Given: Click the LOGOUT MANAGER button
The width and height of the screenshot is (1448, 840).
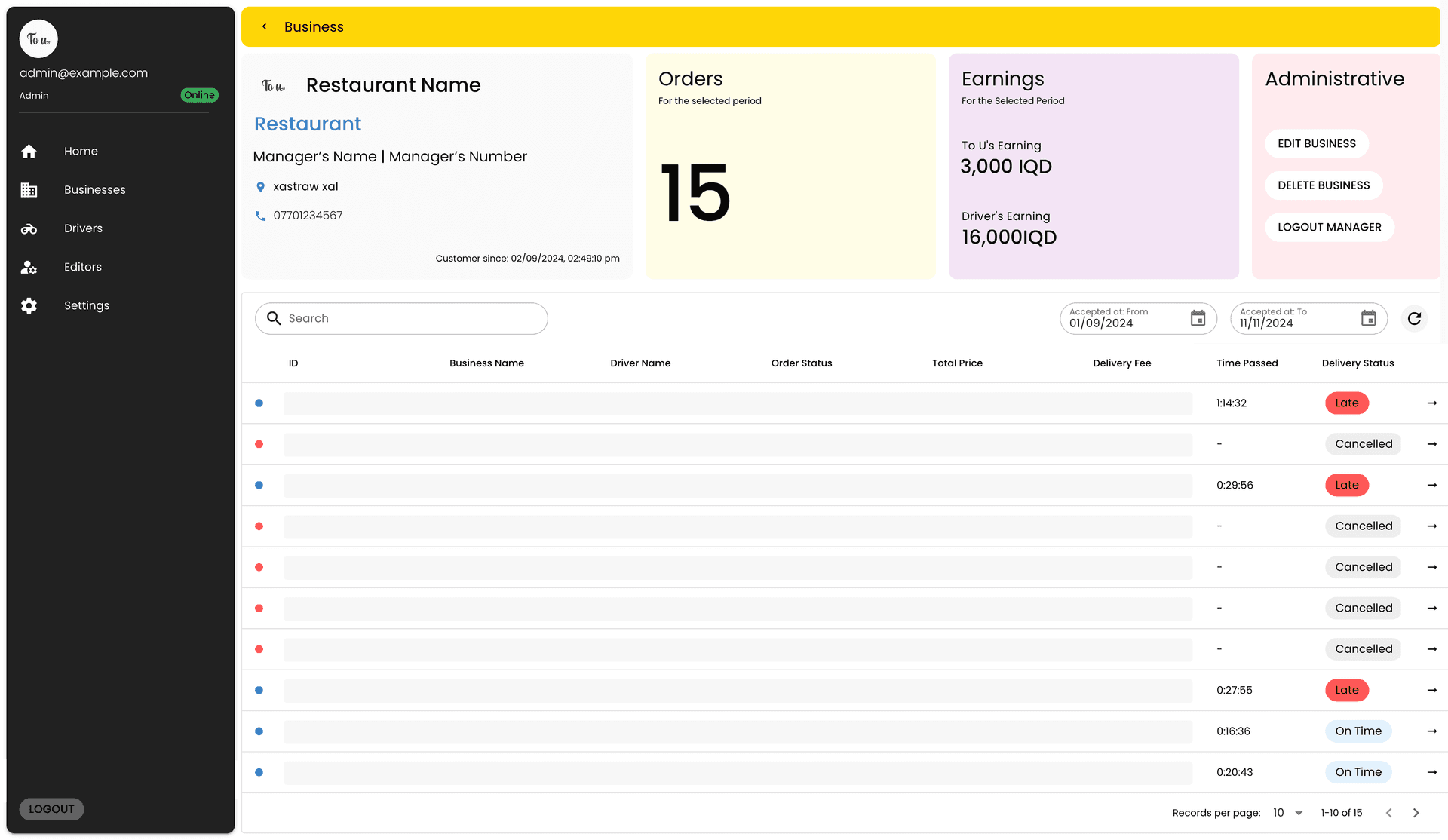Looking at the screenshot, I should pyautogui.click(x=1329, y=227).
